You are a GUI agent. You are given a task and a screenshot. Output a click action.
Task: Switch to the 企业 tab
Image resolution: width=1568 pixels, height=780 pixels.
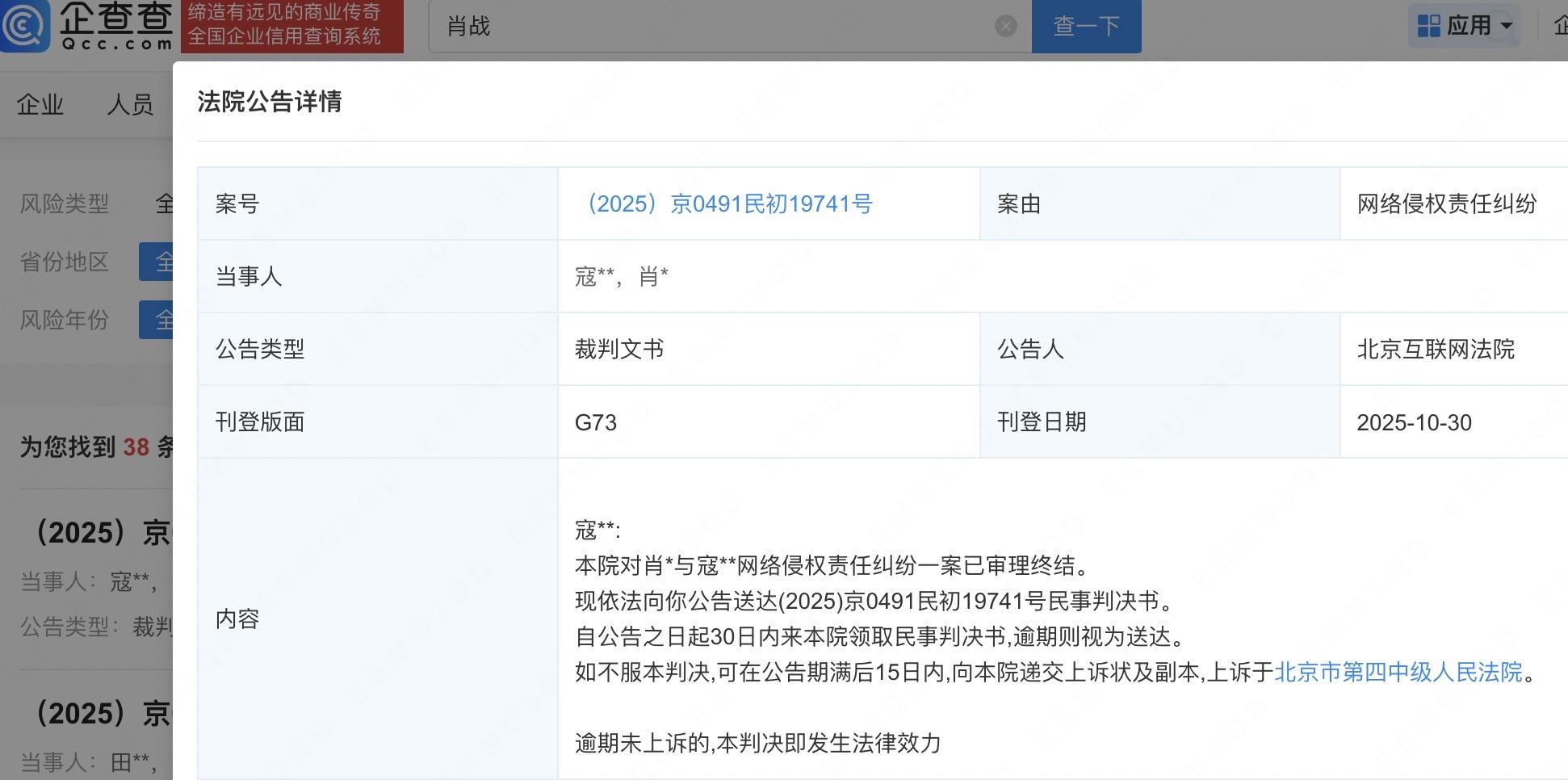coord(40,104)
